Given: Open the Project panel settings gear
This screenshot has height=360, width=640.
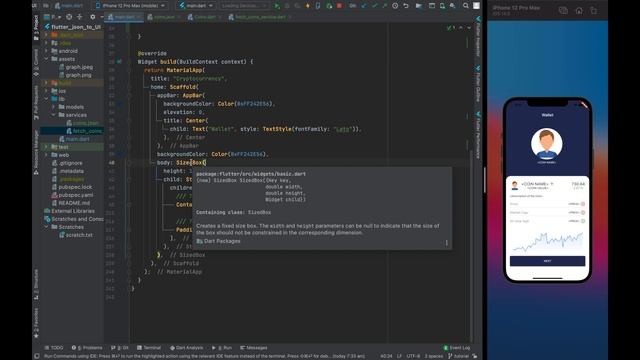Looking at the screenshot, I should click(93, 17).
